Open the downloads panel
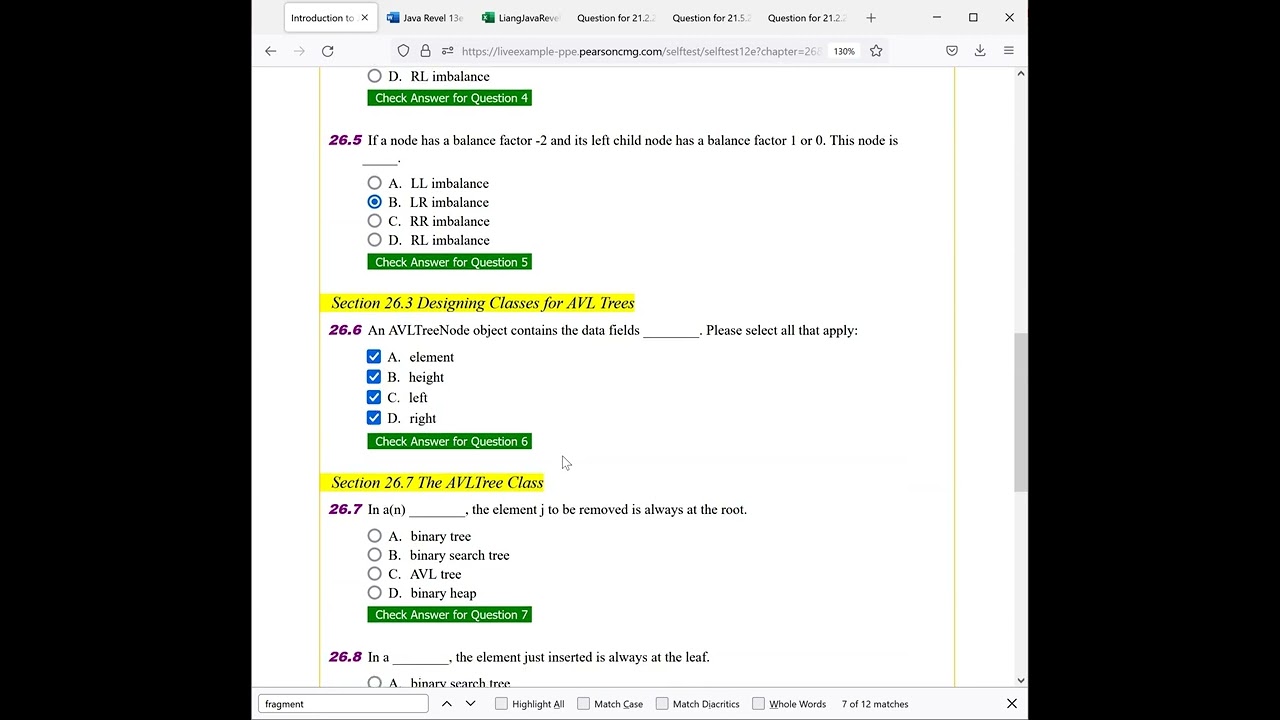This screenshot has width=1280, height=720. pos(980,51)
